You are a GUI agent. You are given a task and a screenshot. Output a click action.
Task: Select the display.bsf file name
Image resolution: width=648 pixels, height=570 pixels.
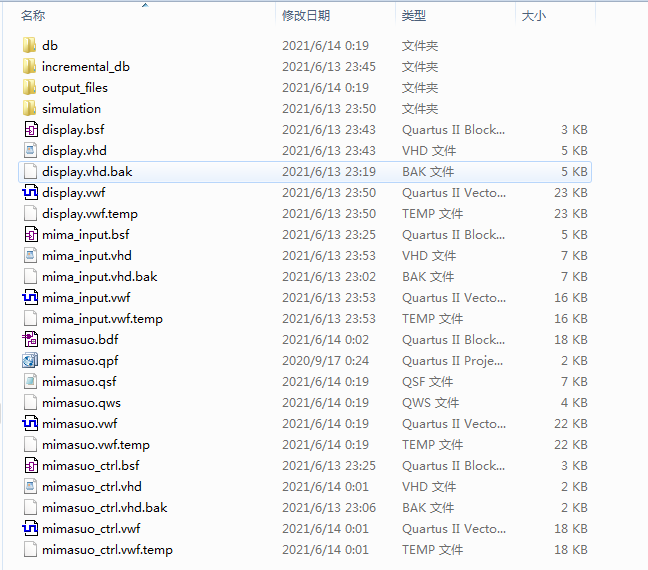tap(73, 130)
